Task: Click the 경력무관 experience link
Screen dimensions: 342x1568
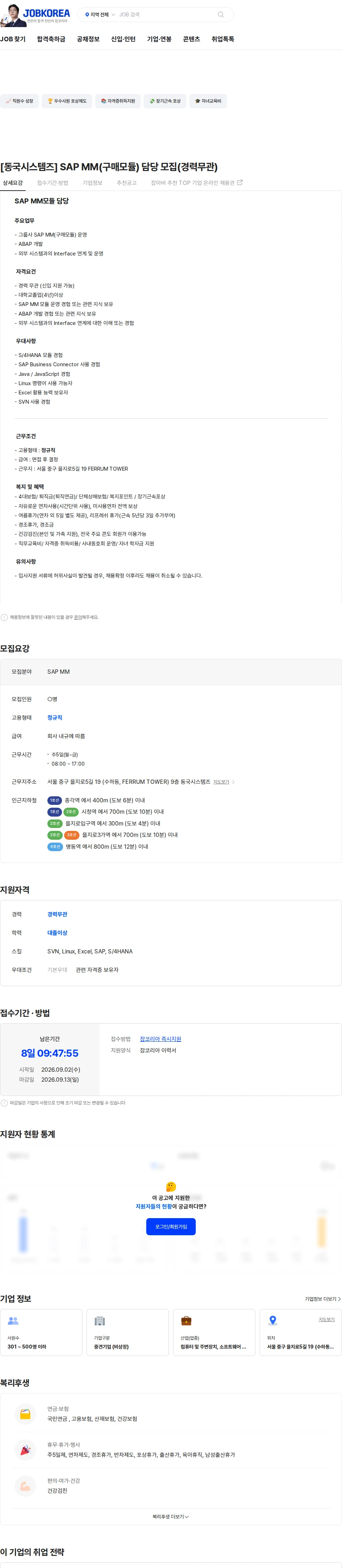Action: 57,914
